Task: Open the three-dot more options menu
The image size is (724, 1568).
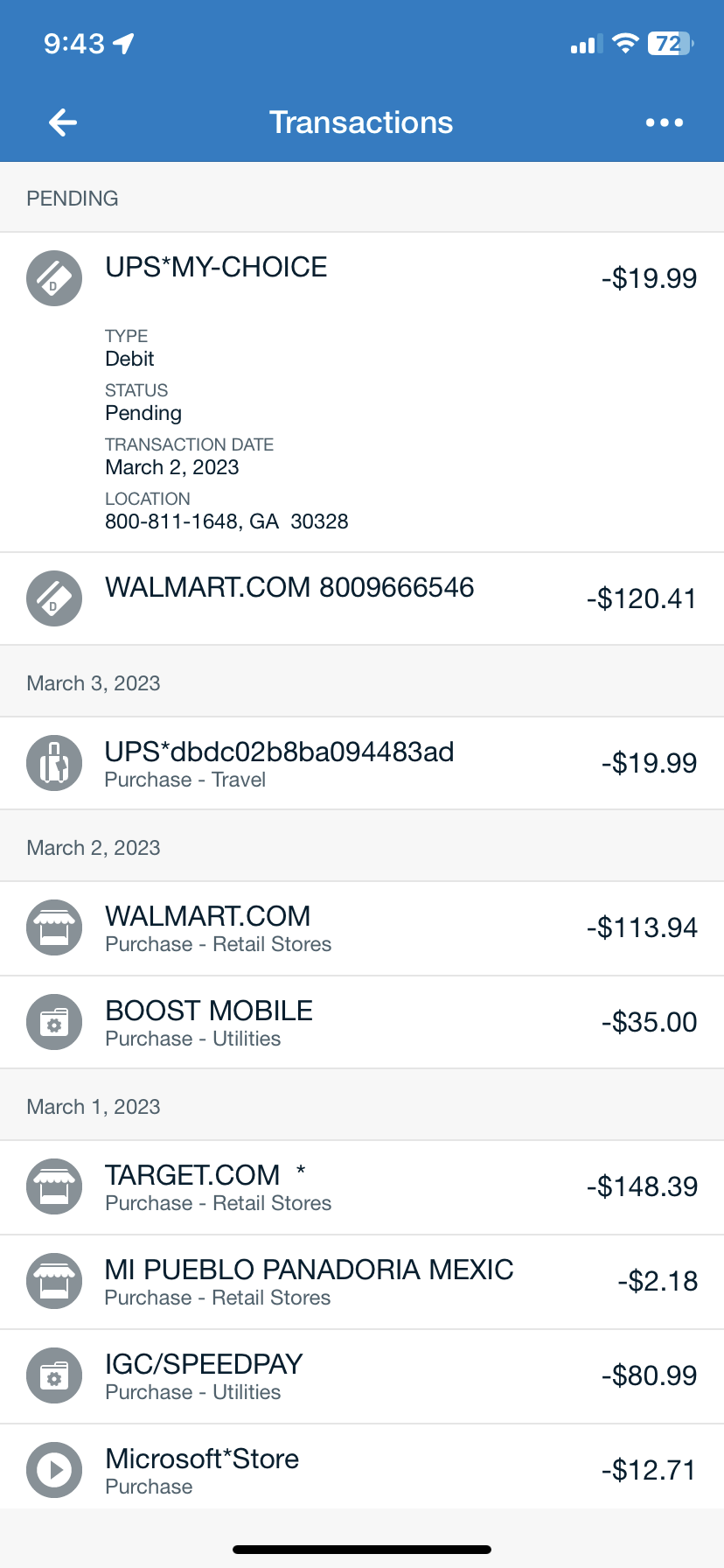Action: [x=664, y=122]
